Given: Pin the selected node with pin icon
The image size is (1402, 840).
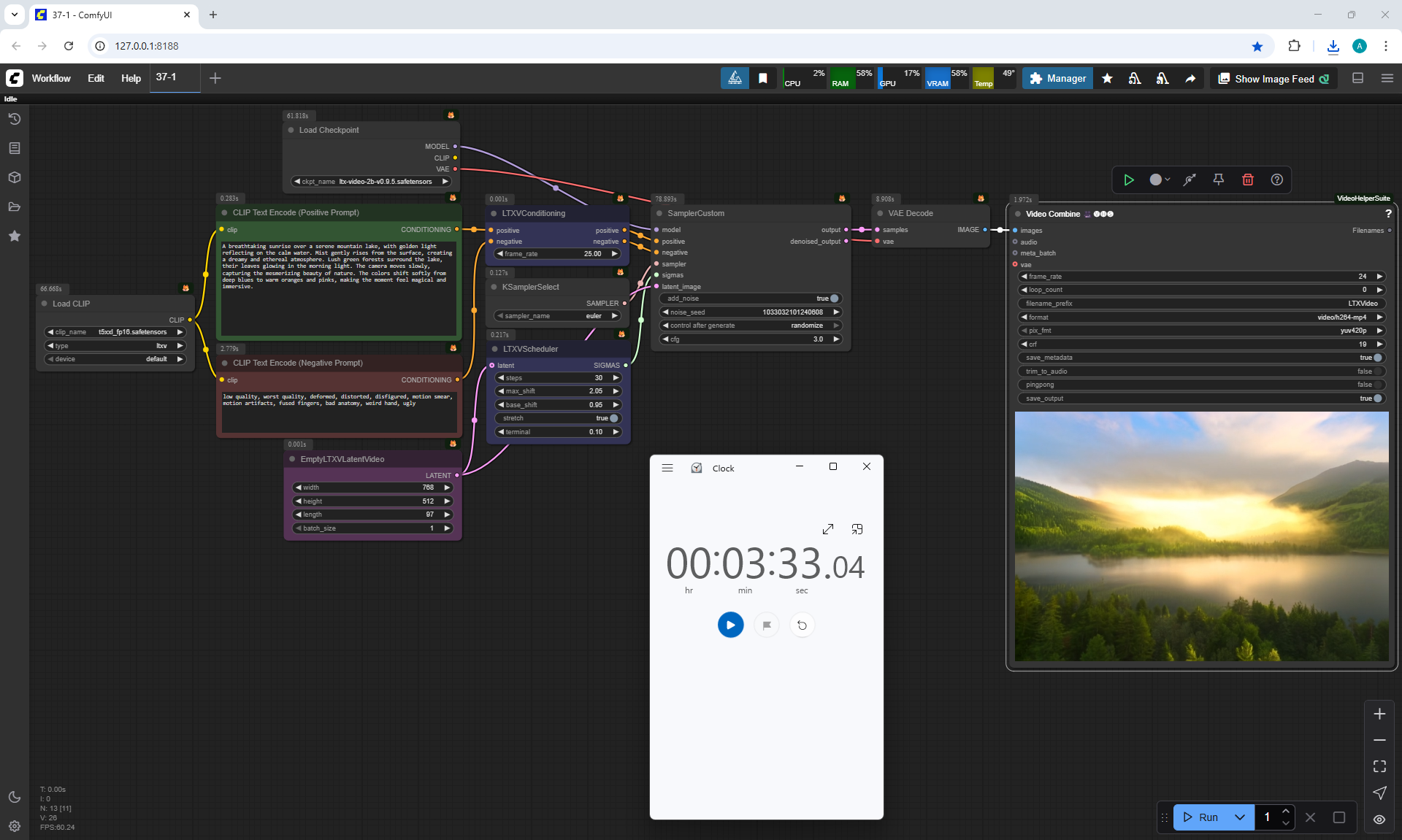Looking at the screenshot, I should [x=1218, y=180].
